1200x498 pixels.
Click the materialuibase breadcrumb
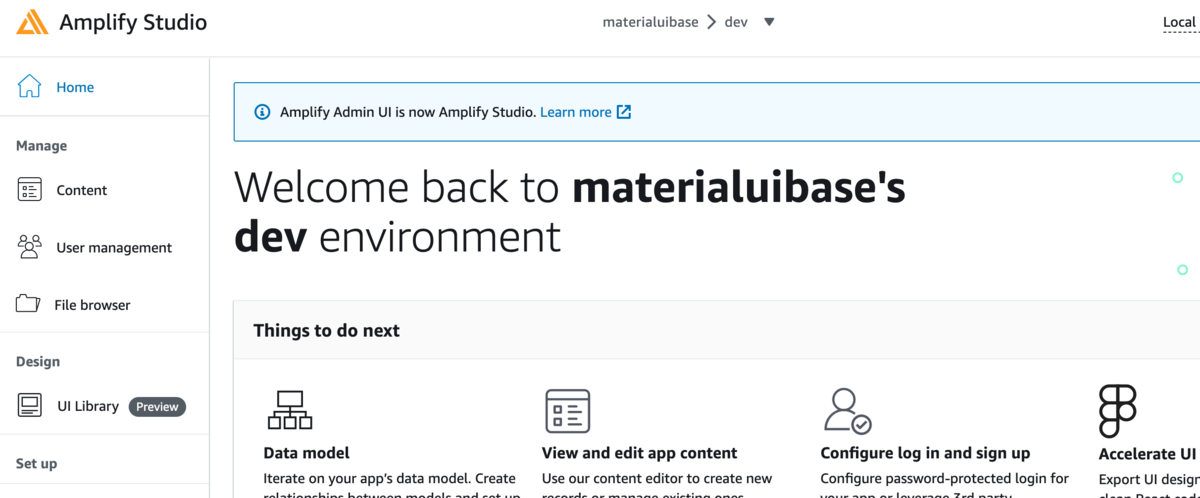point(650,22)
